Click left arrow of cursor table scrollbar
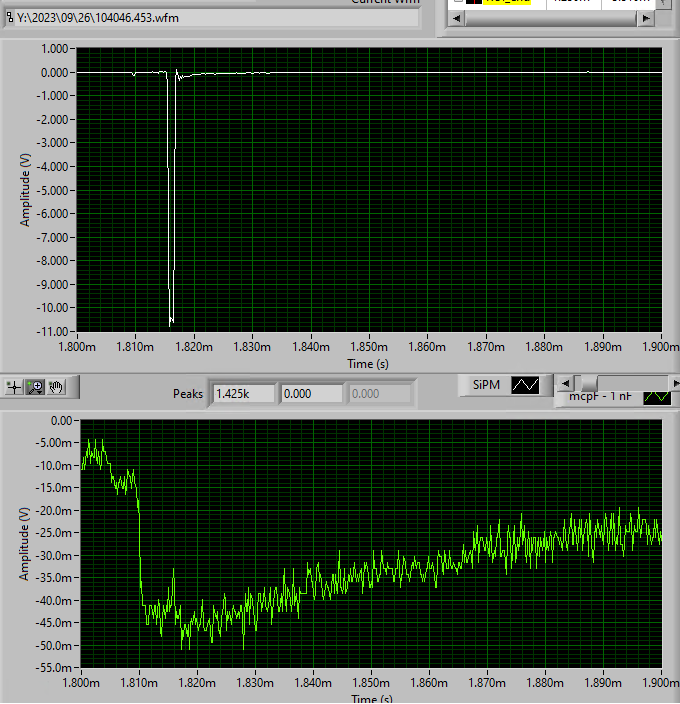The image size is (680, 704). click(456, 18)
